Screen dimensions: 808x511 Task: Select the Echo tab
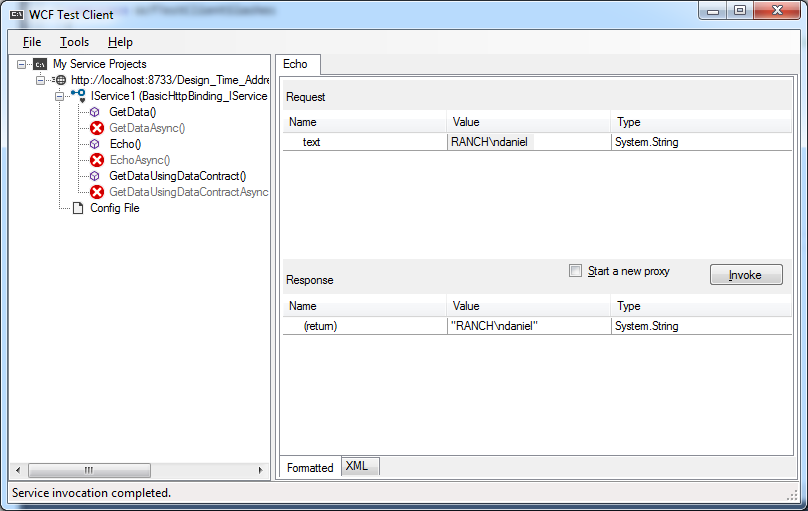click(297, 64)
